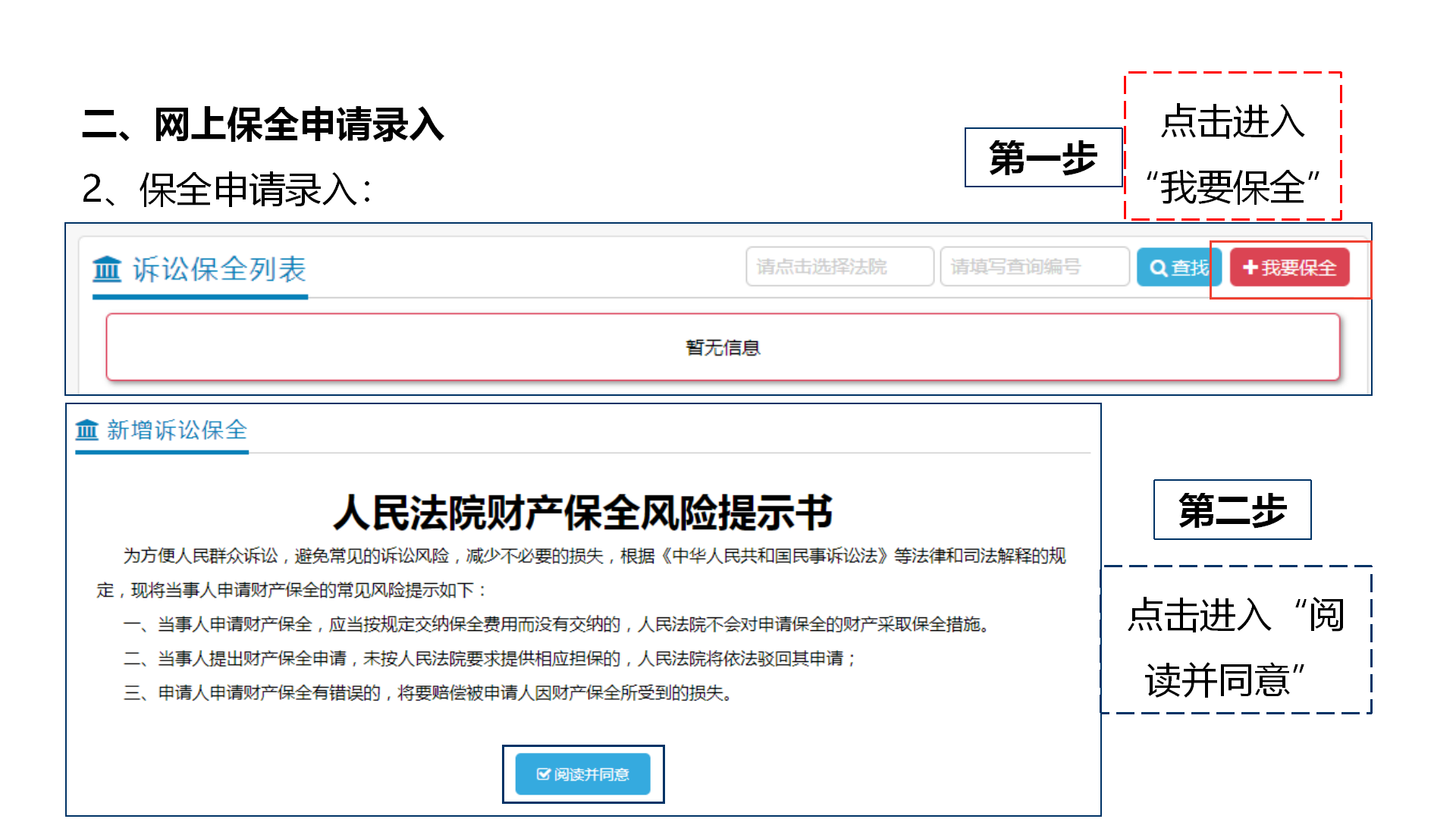Image resolution: width=1456 pixels, height=819 pixels.
Task: Click the plus icon on 我要保全 button
Action: [x=1251, y=267]
